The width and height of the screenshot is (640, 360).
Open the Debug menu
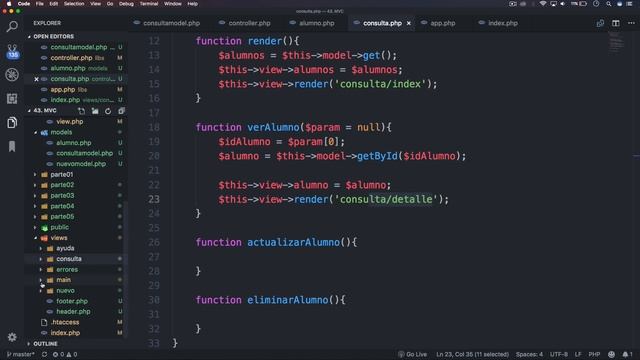(x=126, y=4)
